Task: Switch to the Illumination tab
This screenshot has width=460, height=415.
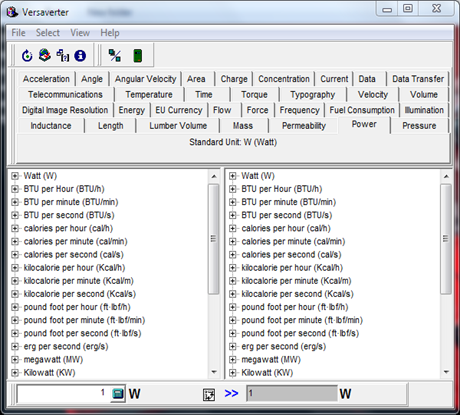Action: [x=424, y=110]
